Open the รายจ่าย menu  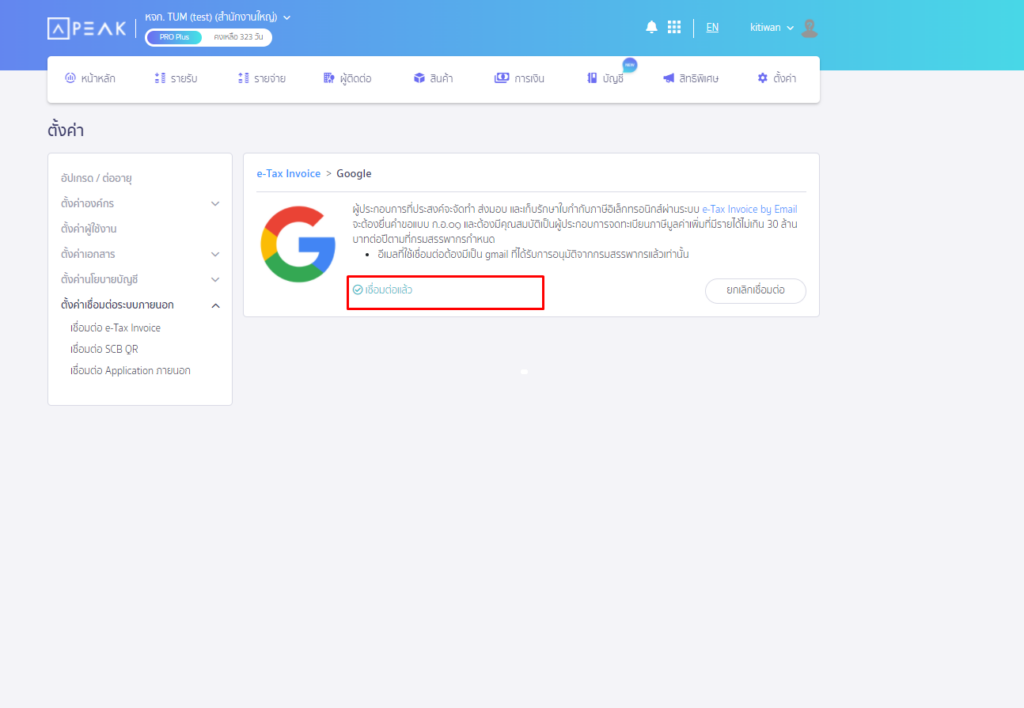[262, 78]
